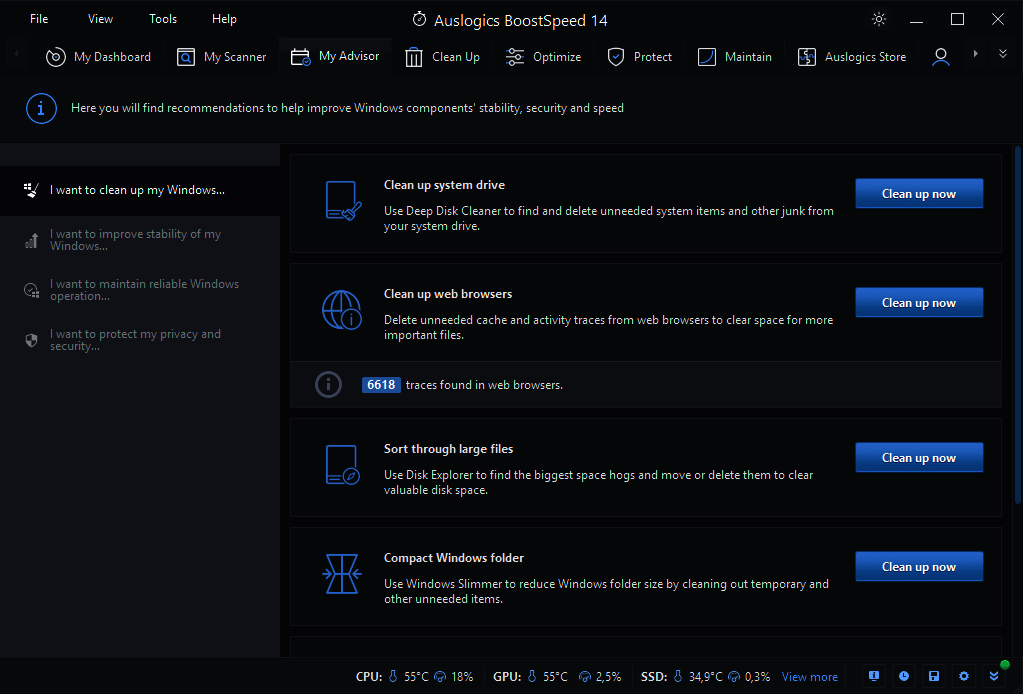Image resolution: width=1023 pixels, height=694 pixels.
Task: Open the scheduler clock icon in status bar
Action: tap(904, 676)
